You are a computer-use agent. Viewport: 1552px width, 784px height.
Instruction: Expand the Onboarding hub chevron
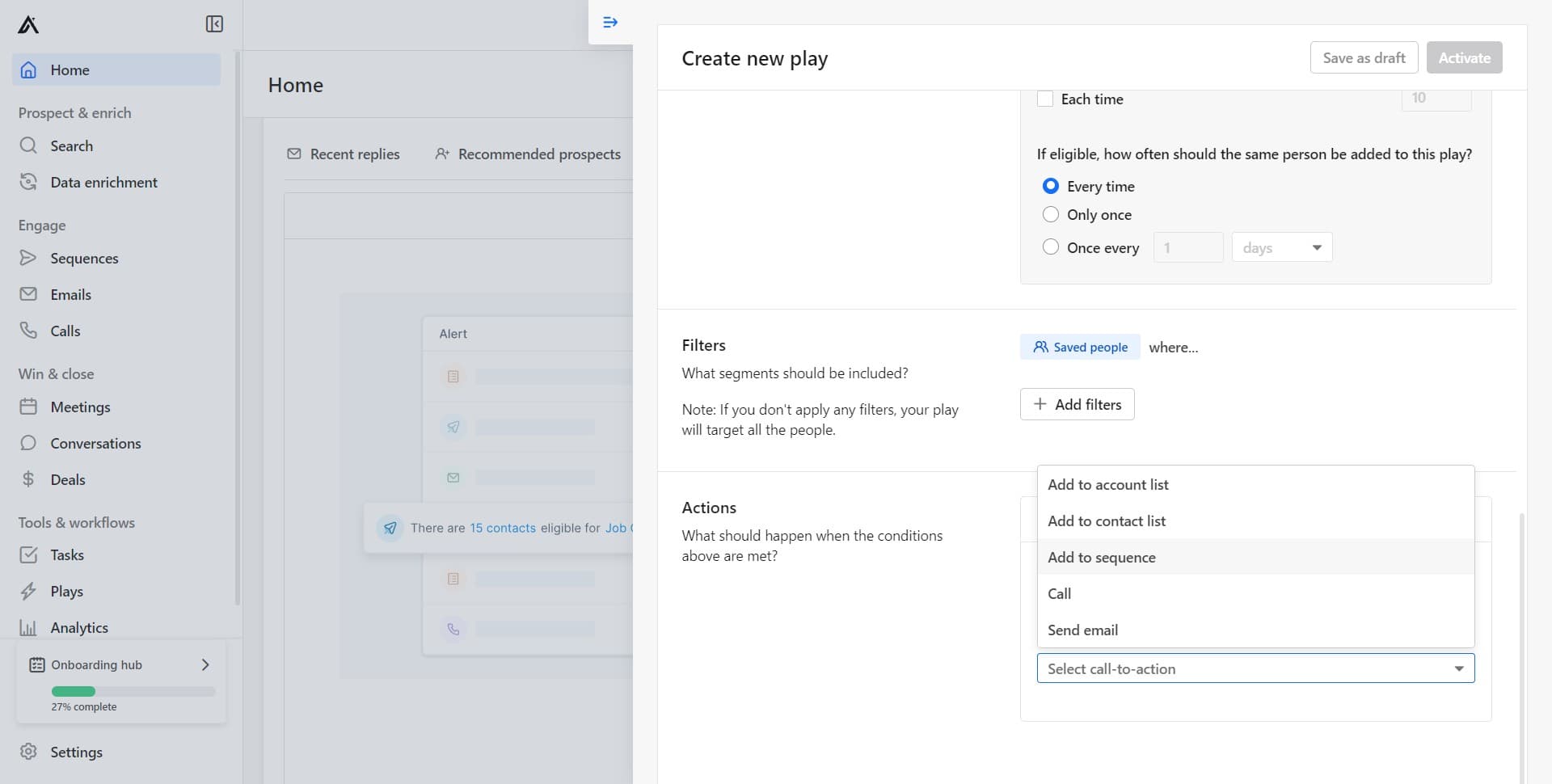click(205, 664)
